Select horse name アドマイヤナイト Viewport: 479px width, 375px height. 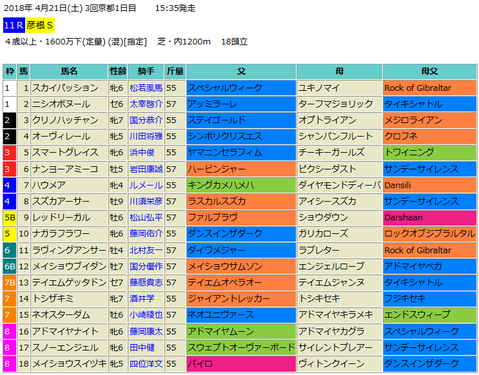click(x=65, y=331)
